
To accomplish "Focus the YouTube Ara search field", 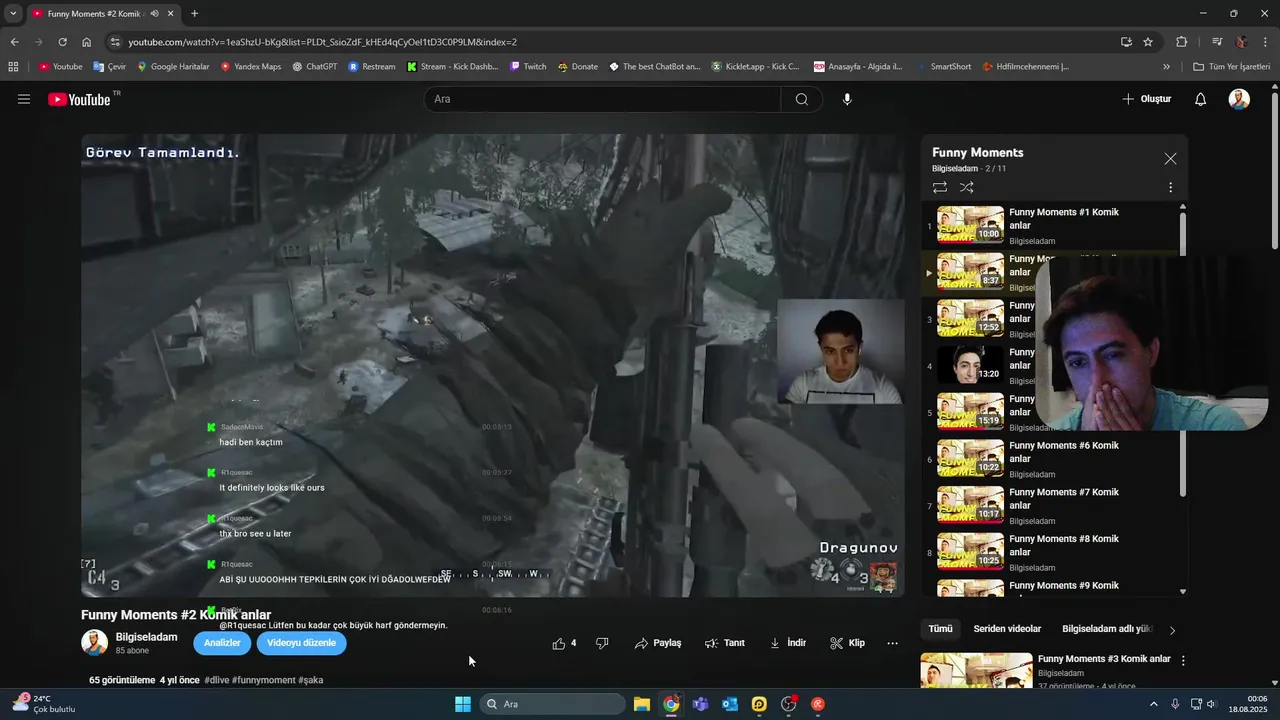I will point(602,99).
